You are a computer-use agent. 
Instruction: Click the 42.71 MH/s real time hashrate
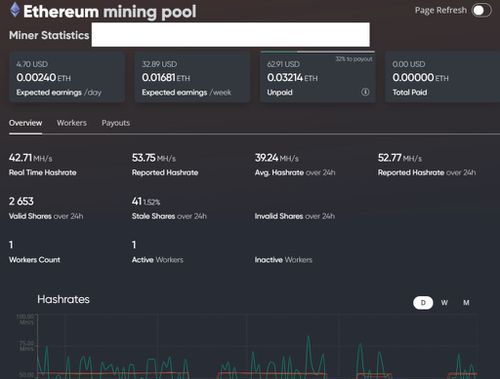(30, 158)
